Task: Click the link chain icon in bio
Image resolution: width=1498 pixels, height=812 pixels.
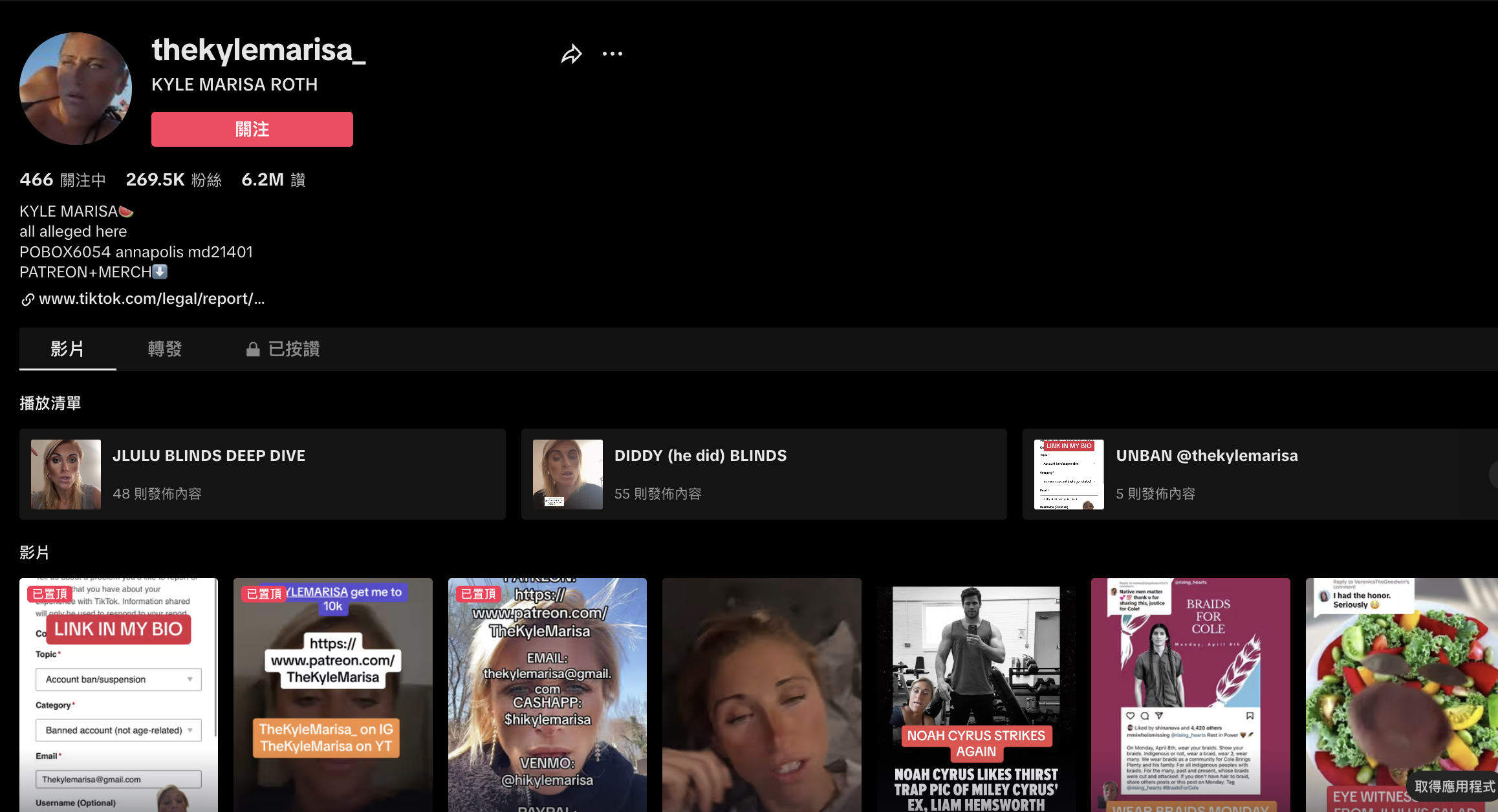Action: (28, 299)
